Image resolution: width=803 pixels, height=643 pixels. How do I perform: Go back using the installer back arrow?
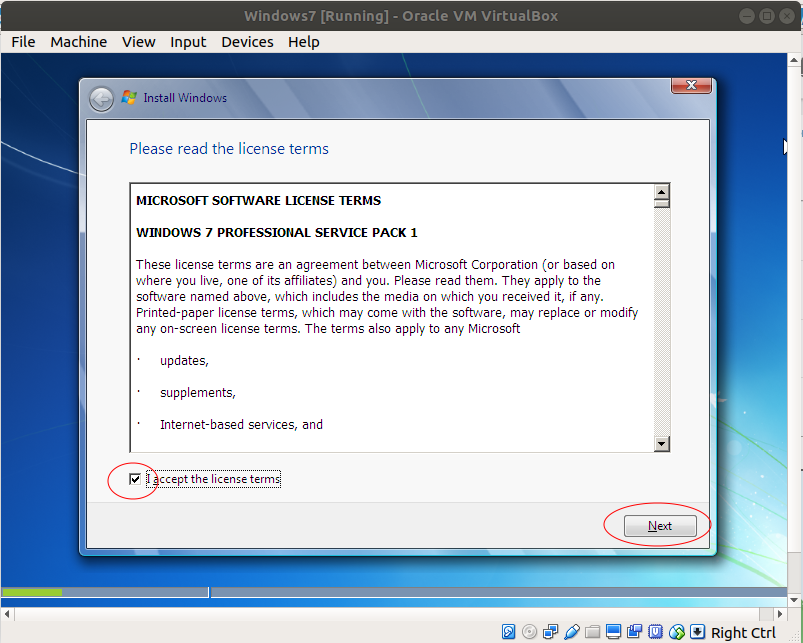101,99
